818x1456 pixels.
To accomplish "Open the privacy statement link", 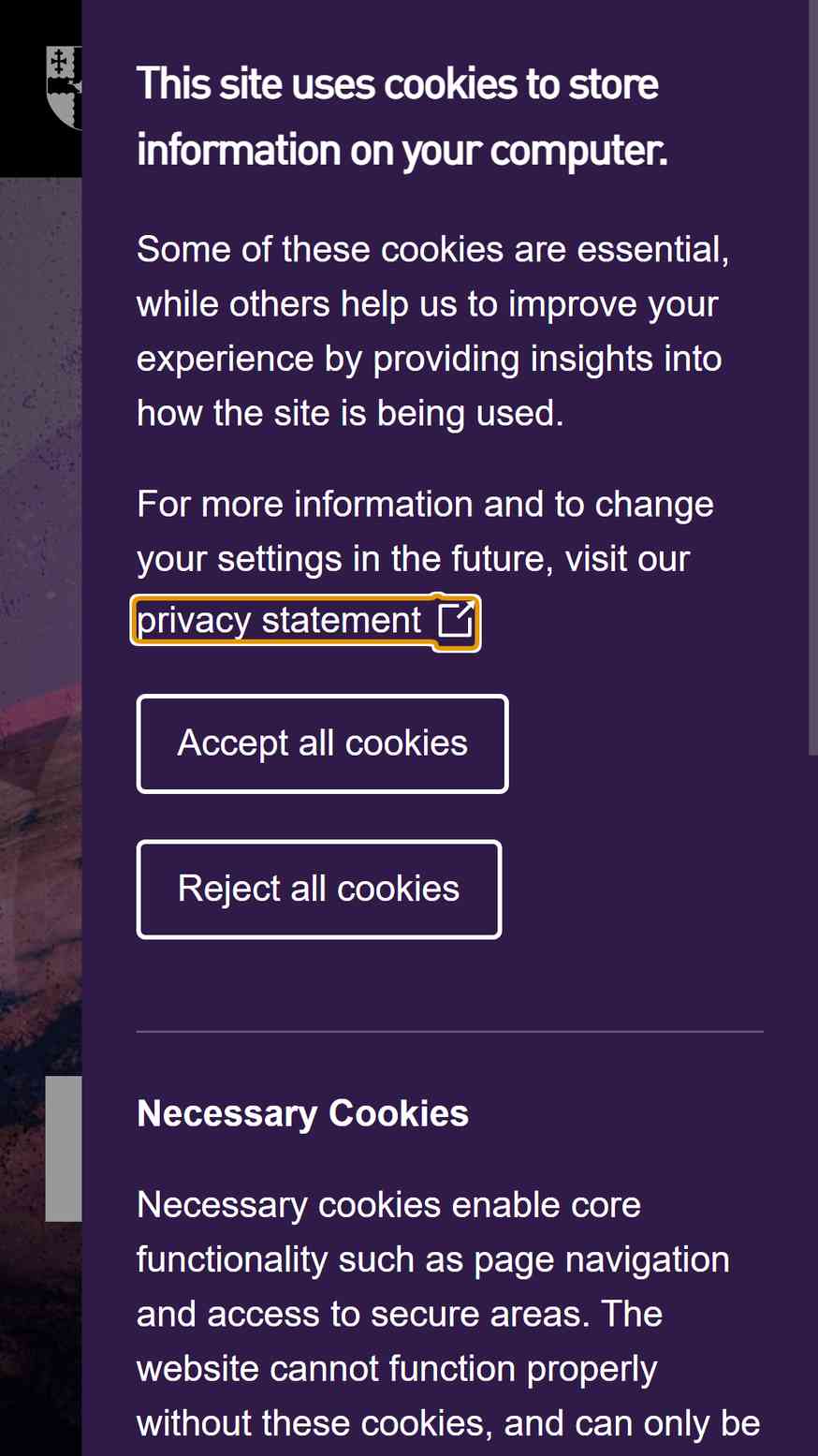I will click(x=305, y=621).
